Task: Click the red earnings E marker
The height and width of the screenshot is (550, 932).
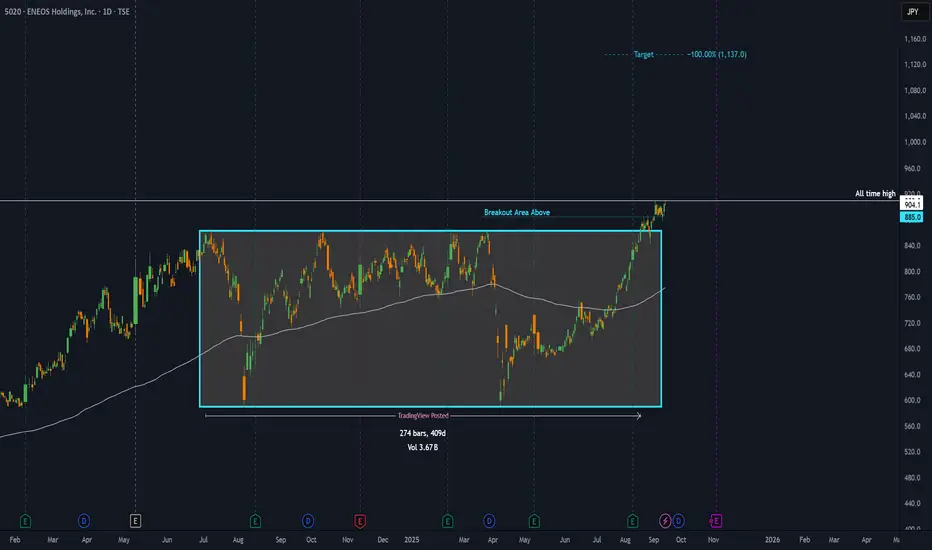Action: (x=359, y=520)
